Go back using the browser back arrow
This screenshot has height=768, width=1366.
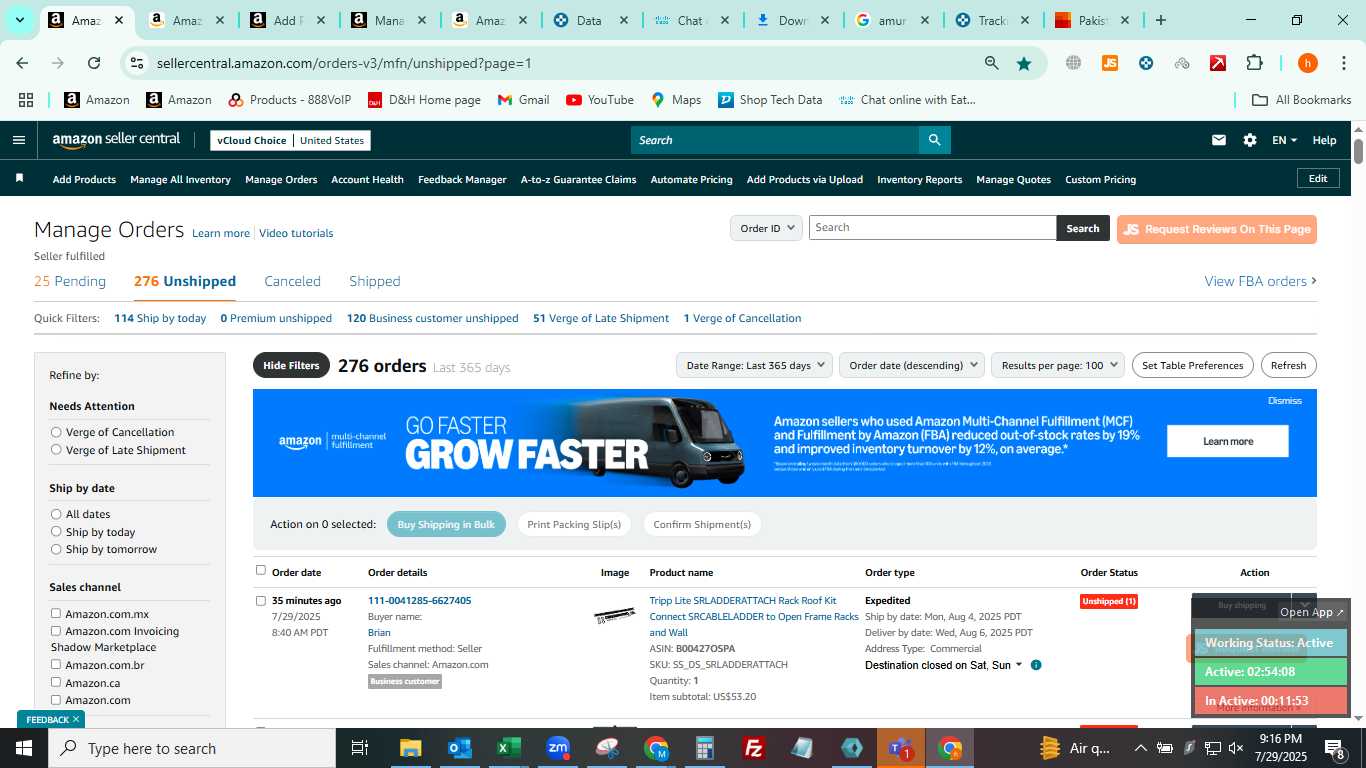[x=22, y=63]
